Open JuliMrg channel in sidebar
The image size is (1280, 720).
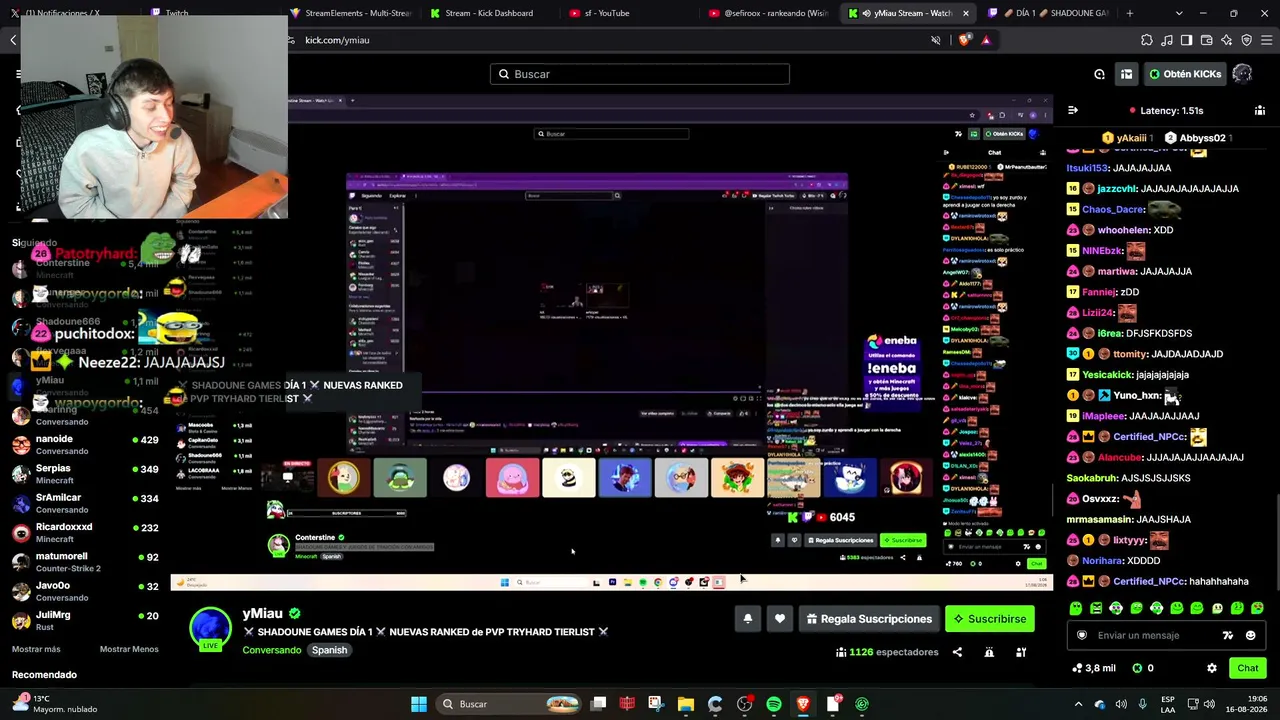(85, 620)
